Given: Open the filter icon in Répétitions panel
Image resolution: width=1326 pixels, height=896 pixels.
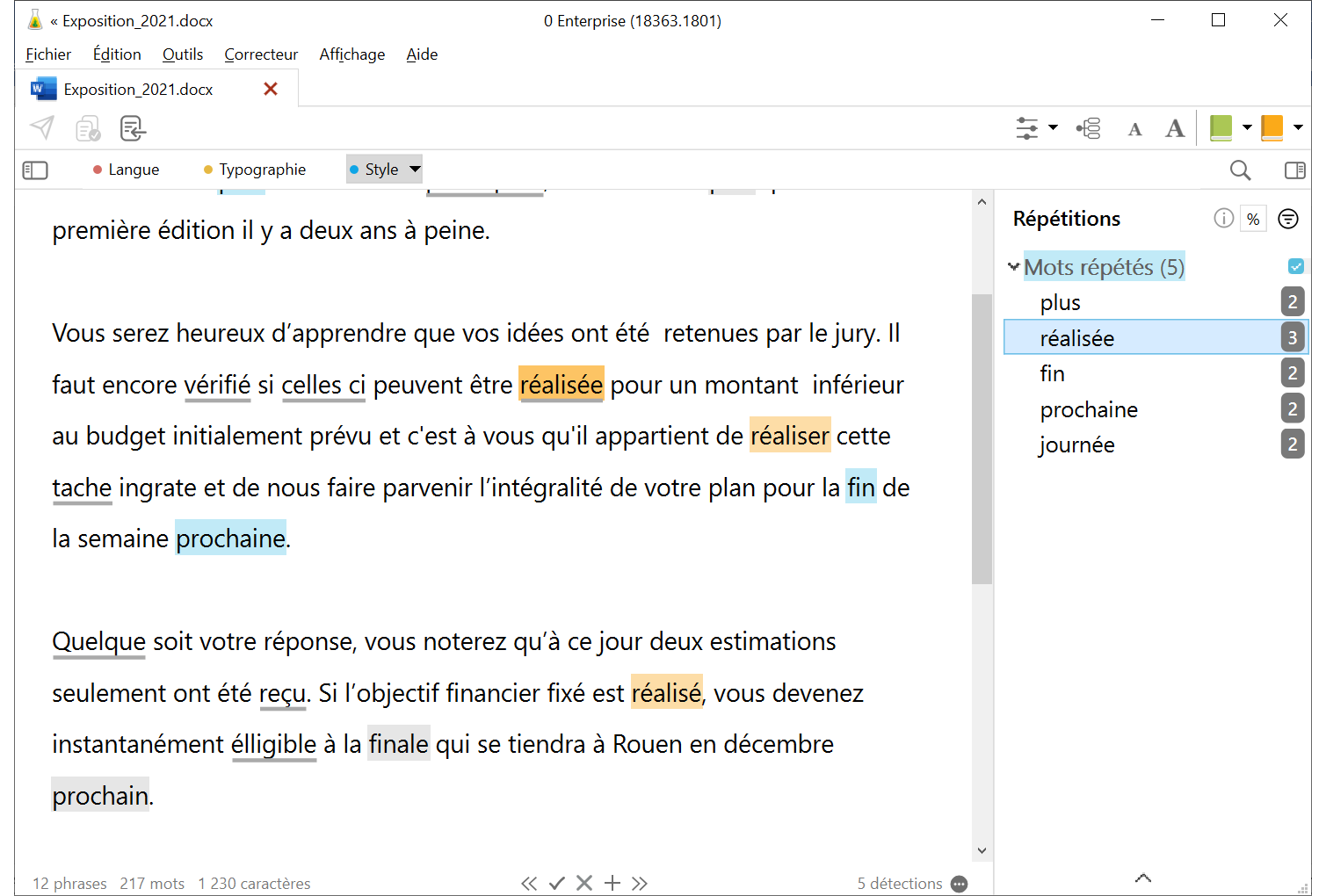Looking at the screenshot, I should pos(1287,219).
